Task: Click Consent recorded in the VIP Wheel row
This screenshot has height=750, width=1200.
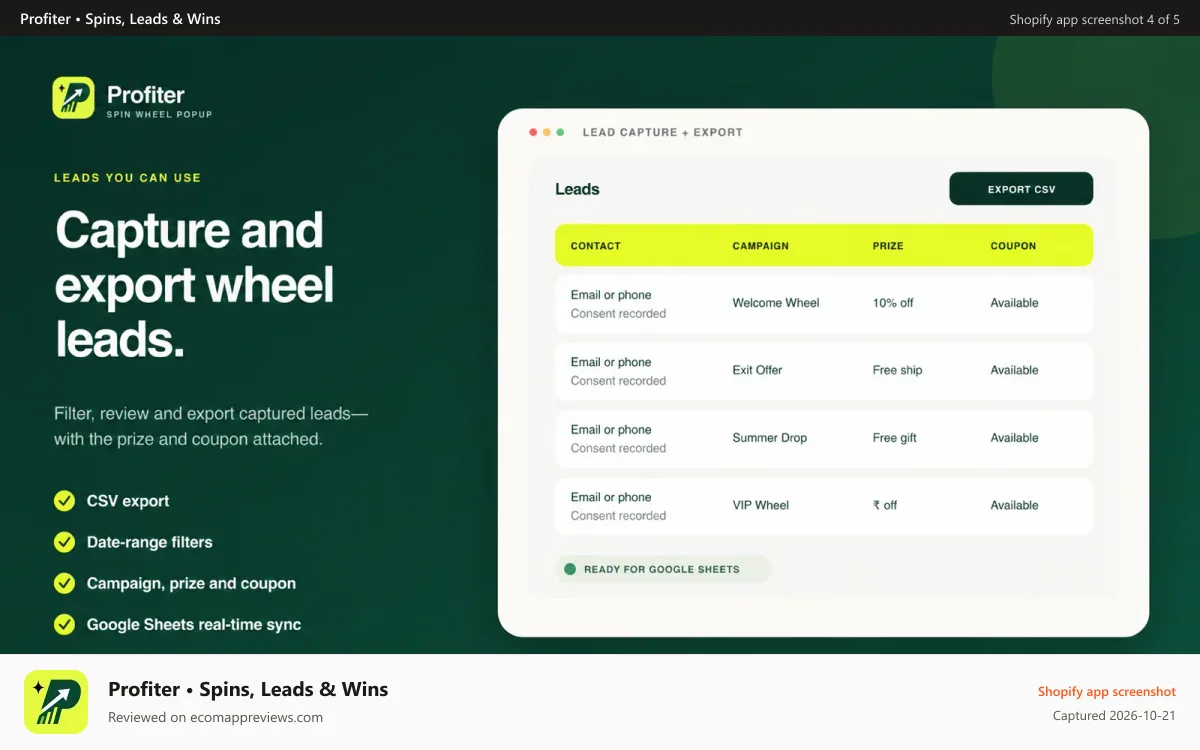Action: pos(618,516)
